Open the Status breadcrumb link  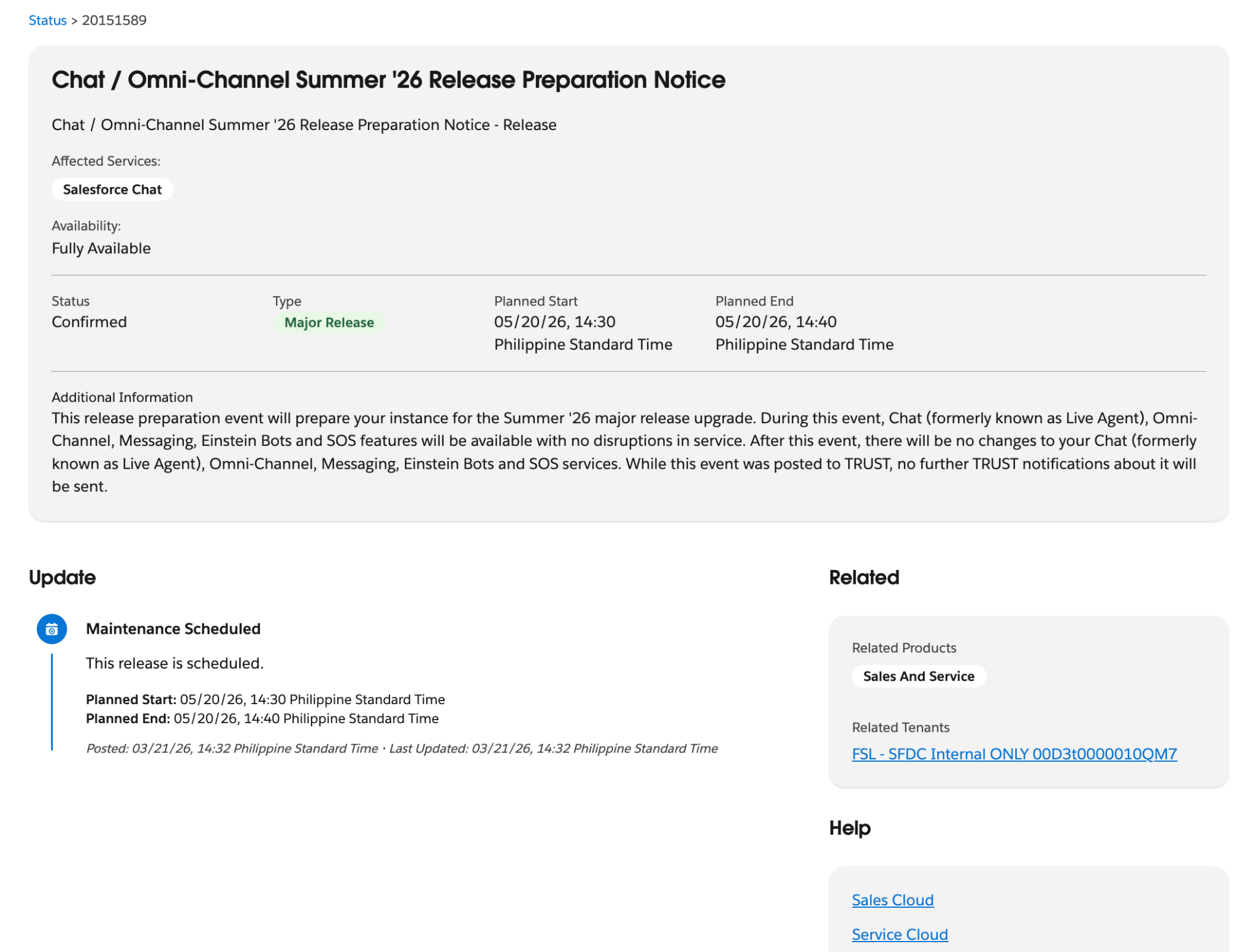(x=47, y=20)
